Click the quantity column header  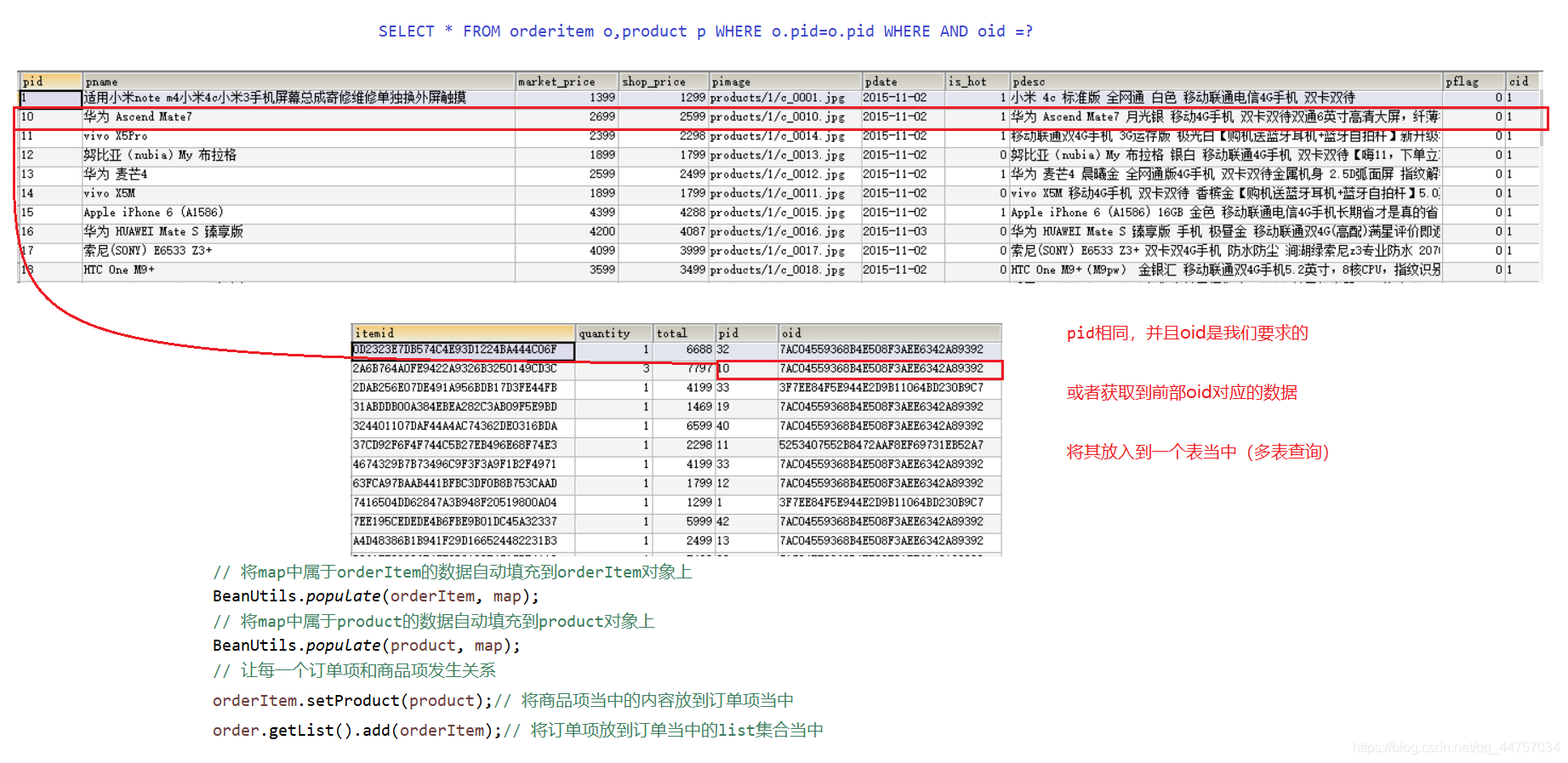[x=614, y=333]
